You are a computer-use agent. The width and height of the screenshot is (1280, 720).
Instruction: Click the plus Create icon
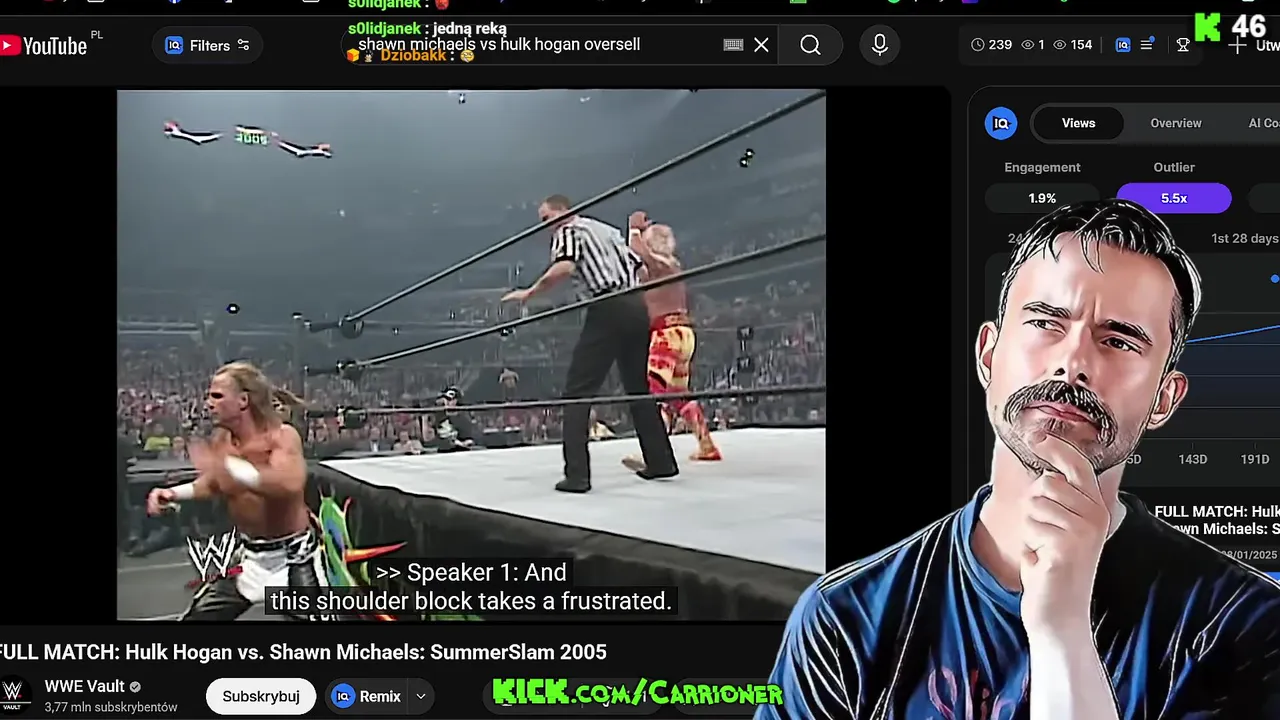1238,46
